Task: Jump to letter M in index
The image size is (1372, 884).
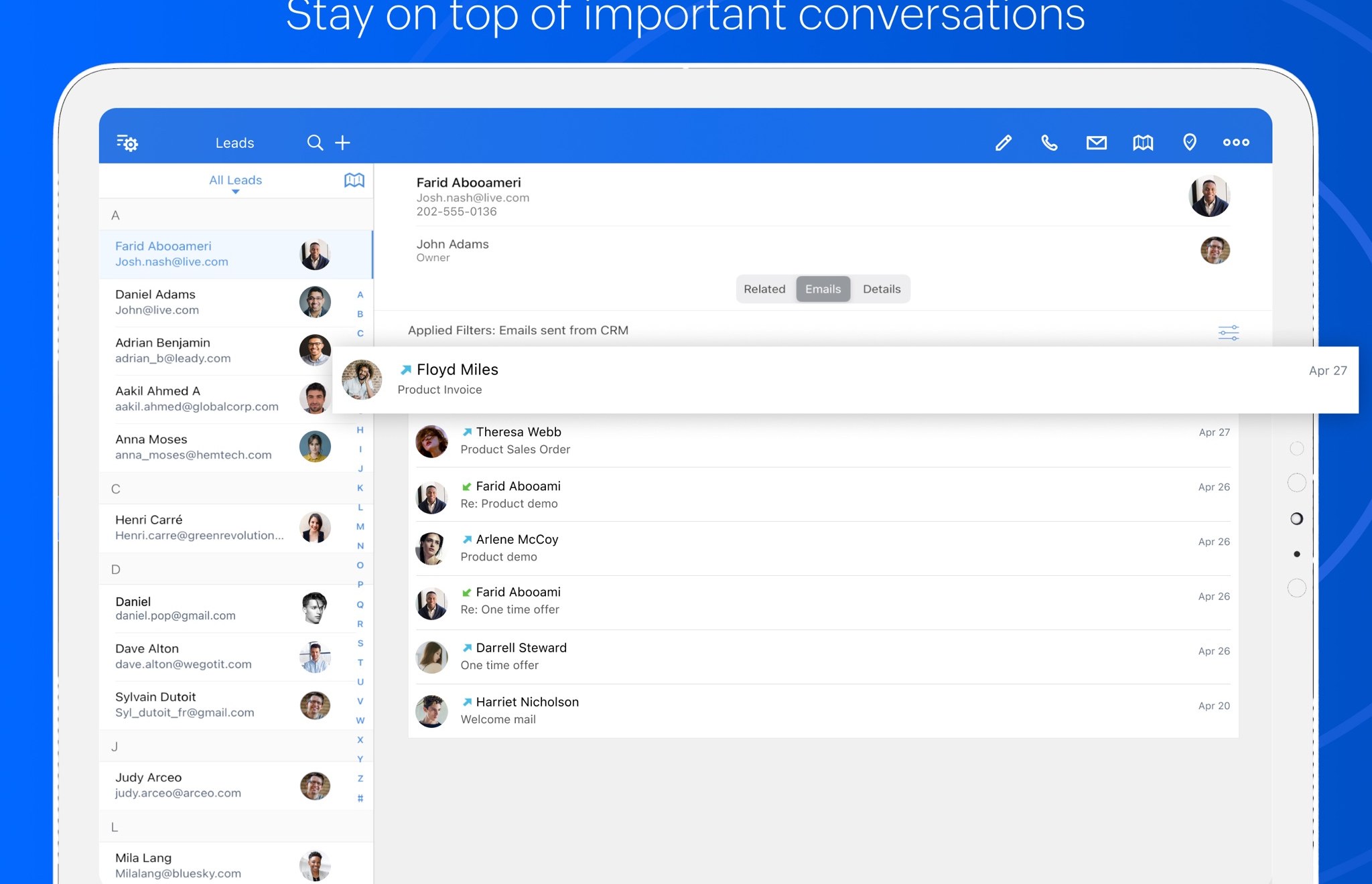Action: coord(360,526)
